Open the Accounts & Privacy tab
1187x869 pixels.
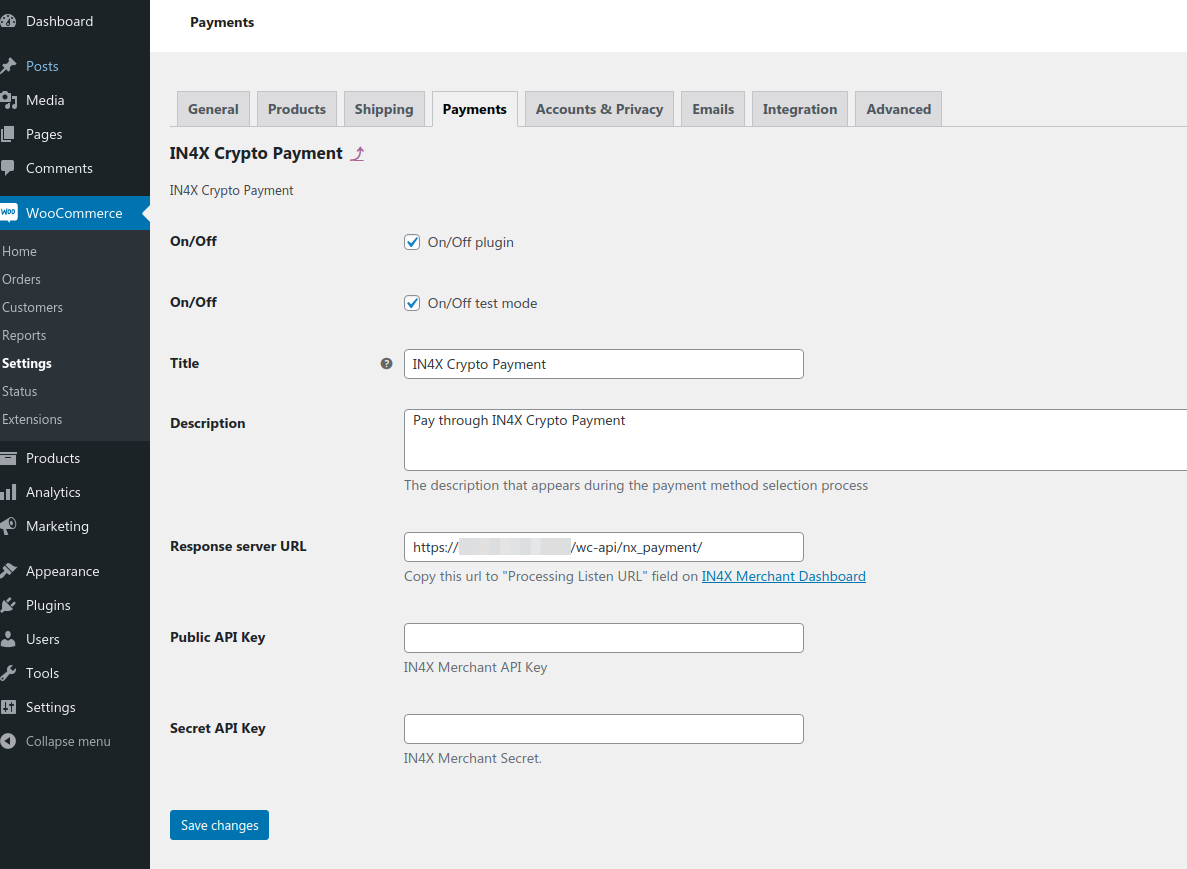(600, 109)
